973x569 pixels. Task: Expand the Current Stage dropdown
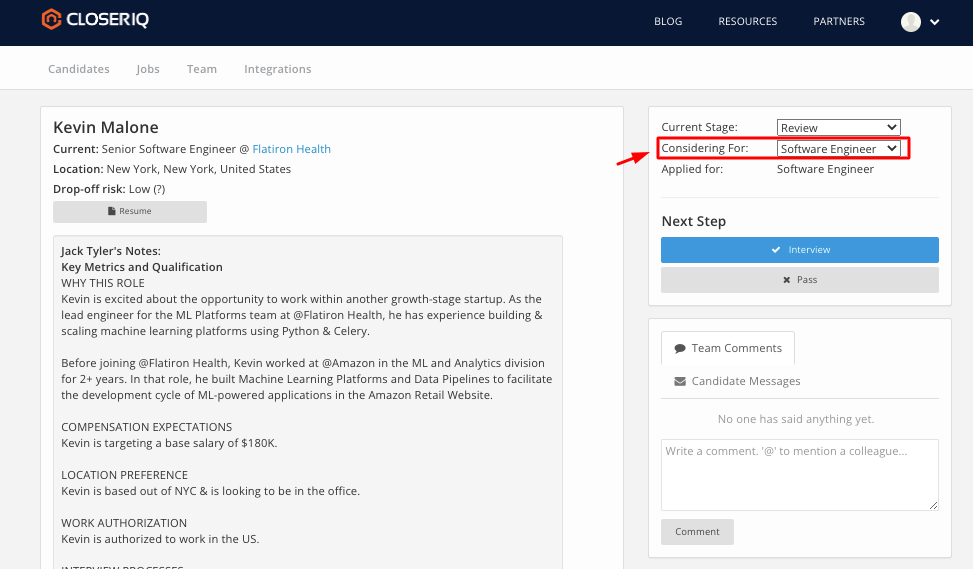838,127
